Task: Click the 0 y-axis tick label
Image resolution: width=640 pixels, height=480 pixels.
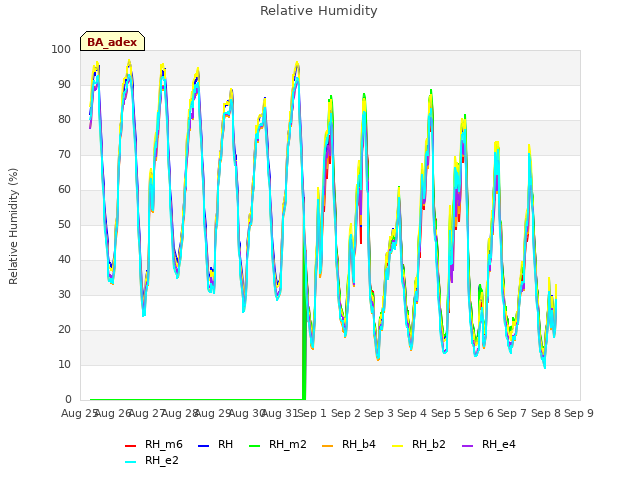Action: point(68,400)
